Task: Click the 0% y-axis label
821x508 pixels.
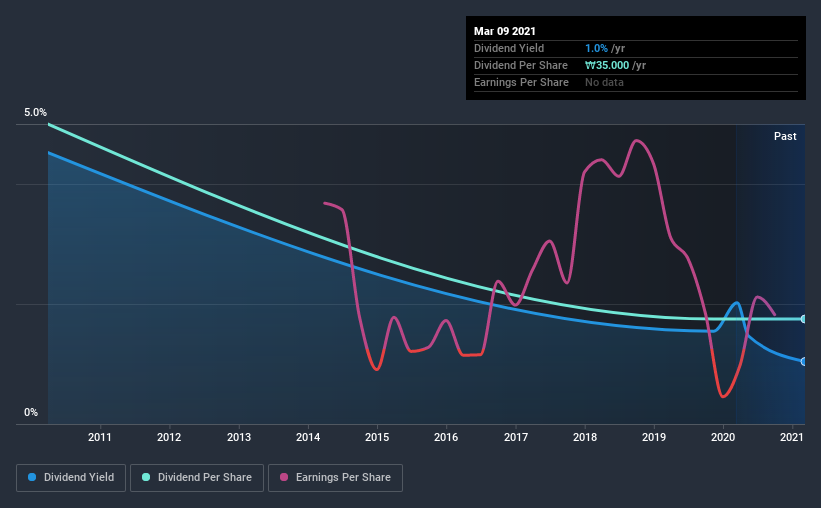Action: [31, 413]
